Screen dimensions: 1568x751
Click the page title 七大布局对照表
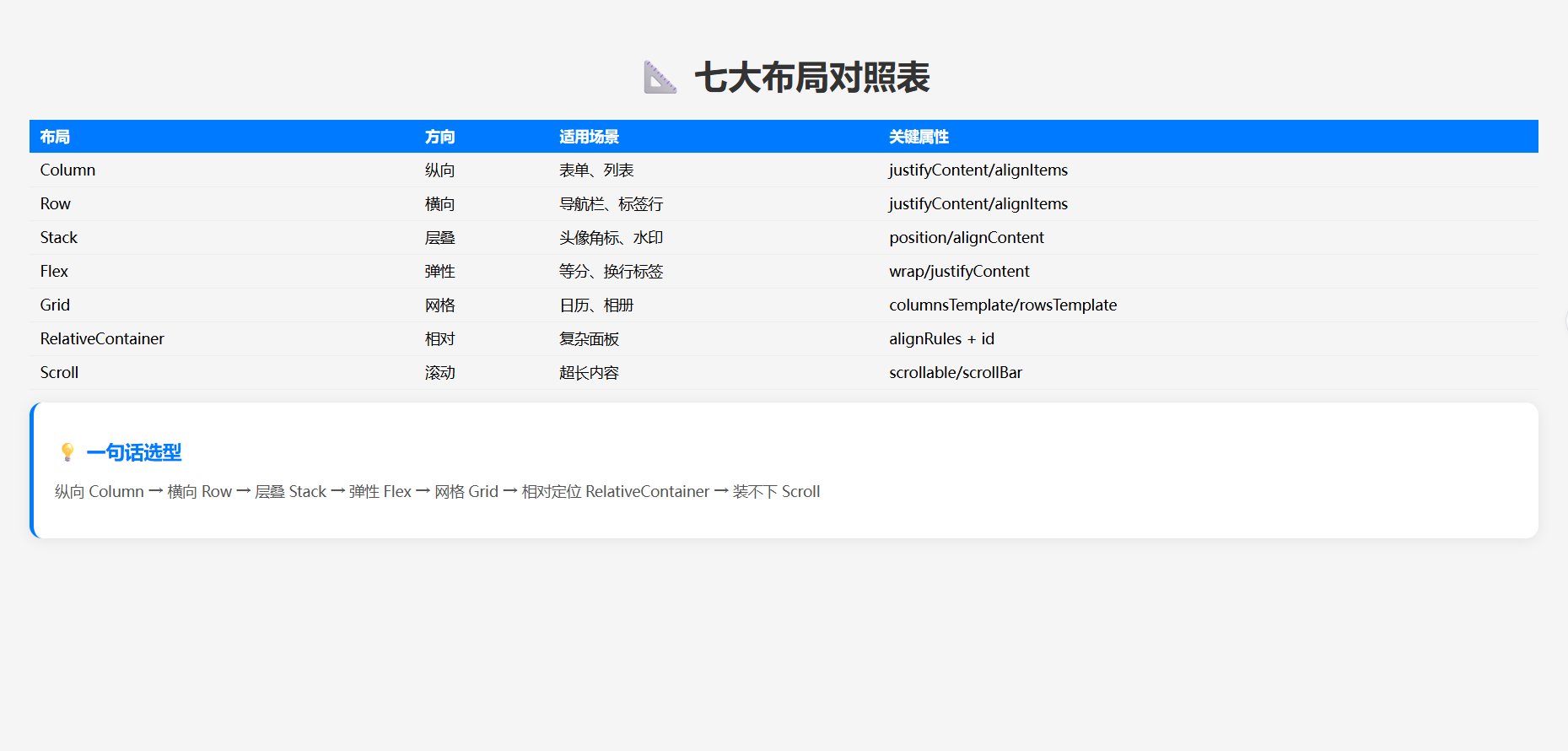click(811, 78)
